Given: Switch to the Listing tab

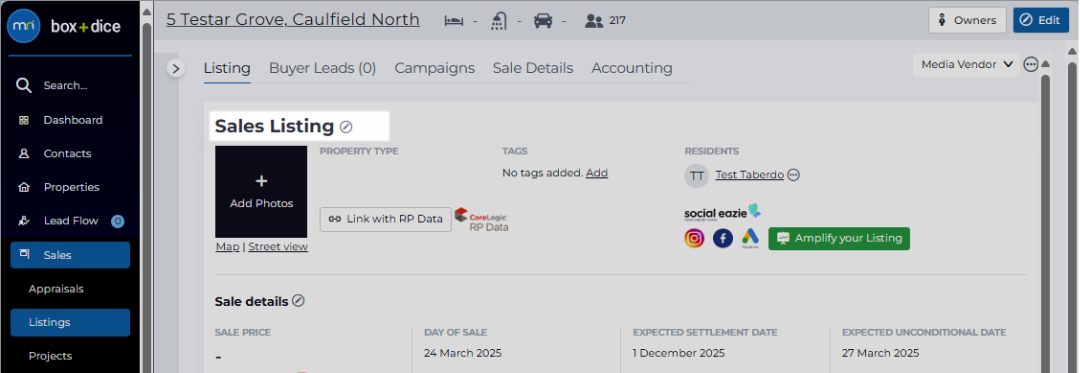Looking at the screenshot, I should (227, 68).
